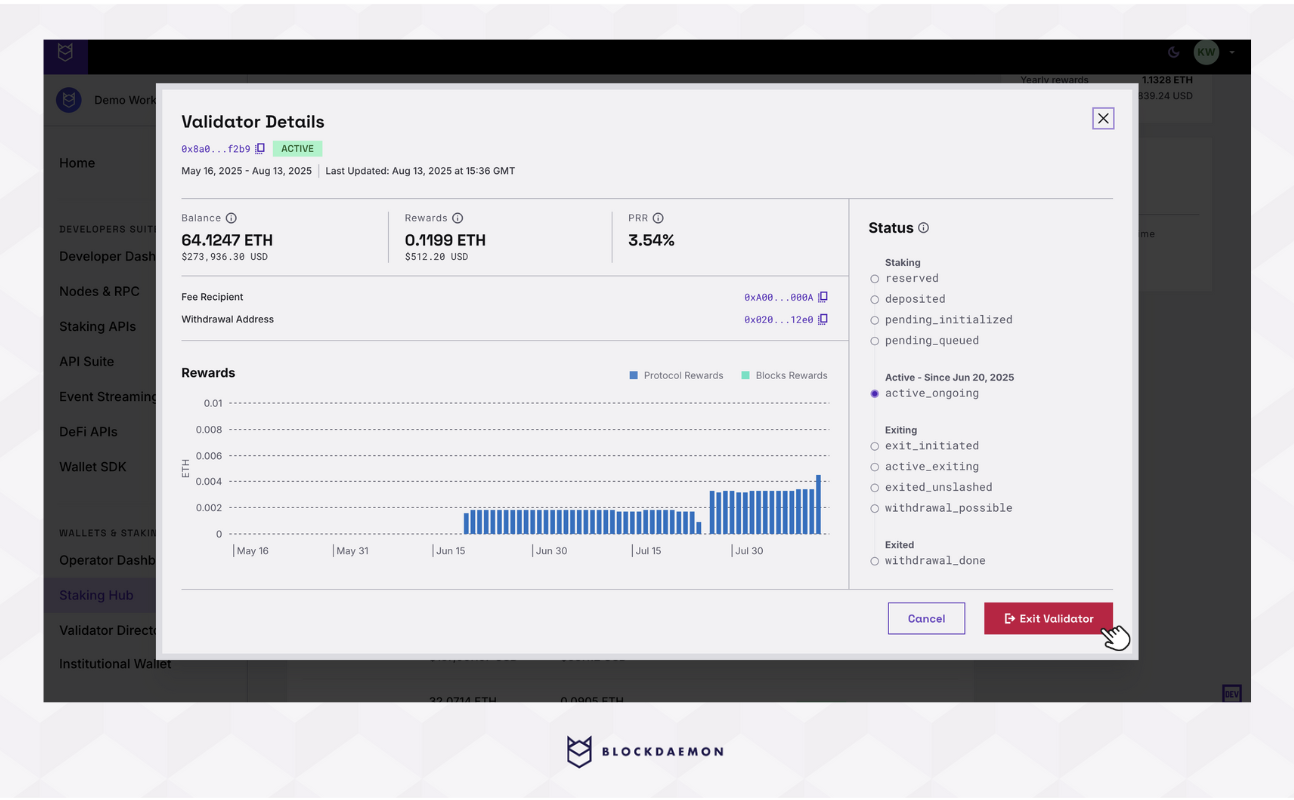Select the exited_unslashed status radio
This screenshot has width=1294, height=800.
(875, 488)
